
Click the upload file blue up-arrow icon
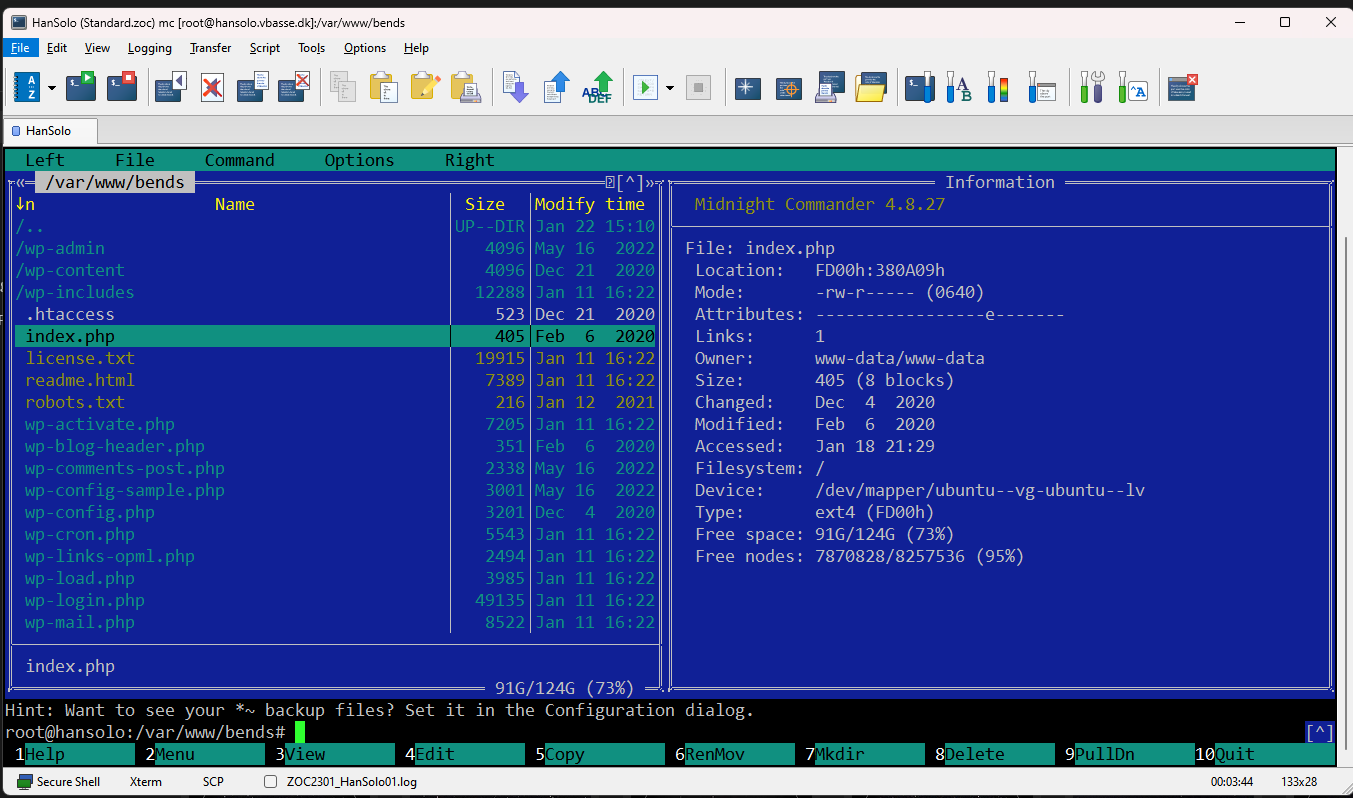[556, 87]
